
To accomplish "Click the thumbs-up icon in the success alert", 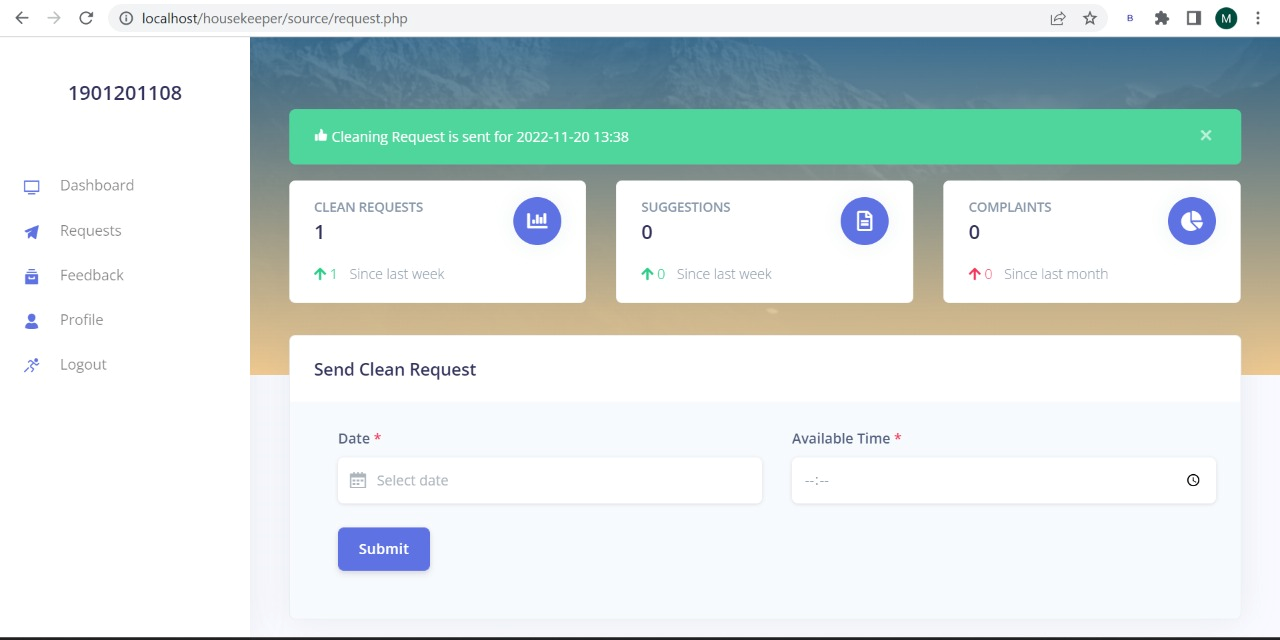I will [x=319, y=135].
